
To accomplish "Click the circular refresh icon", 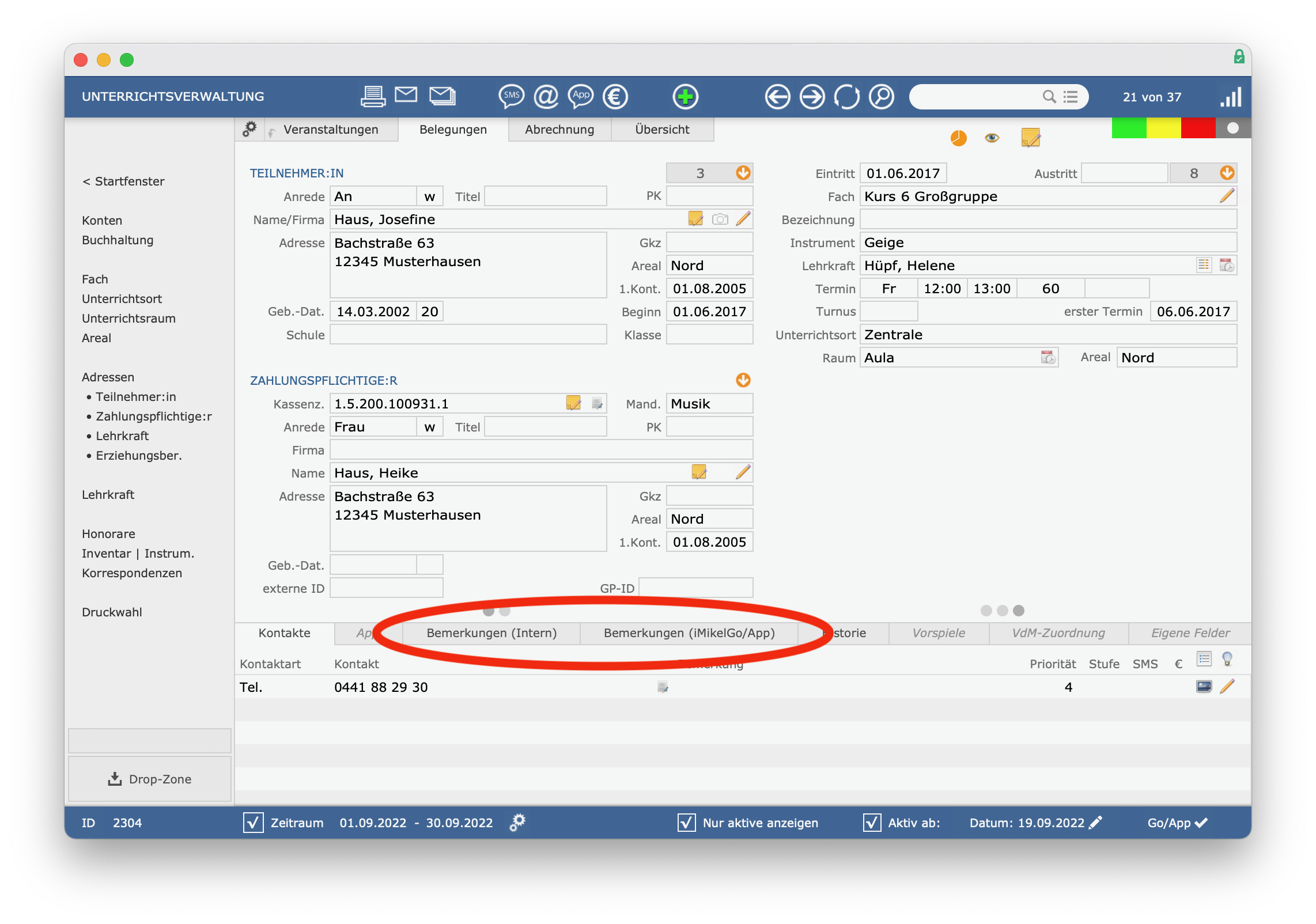I will coord(847,96).
